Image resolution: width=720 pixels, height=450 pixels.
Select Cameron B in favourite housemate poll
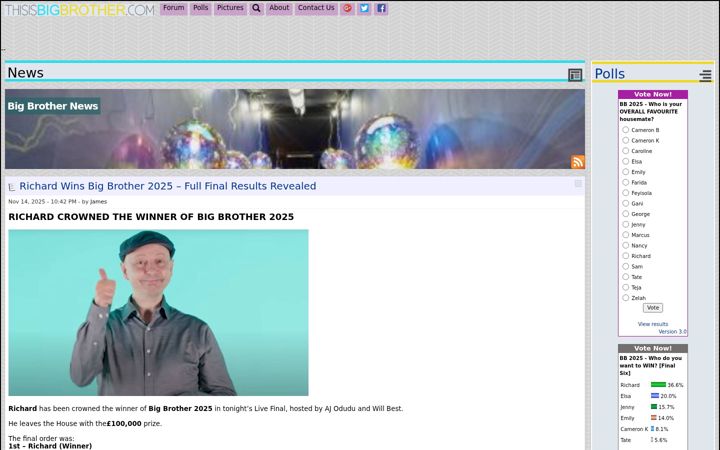(x=625, y=130)
